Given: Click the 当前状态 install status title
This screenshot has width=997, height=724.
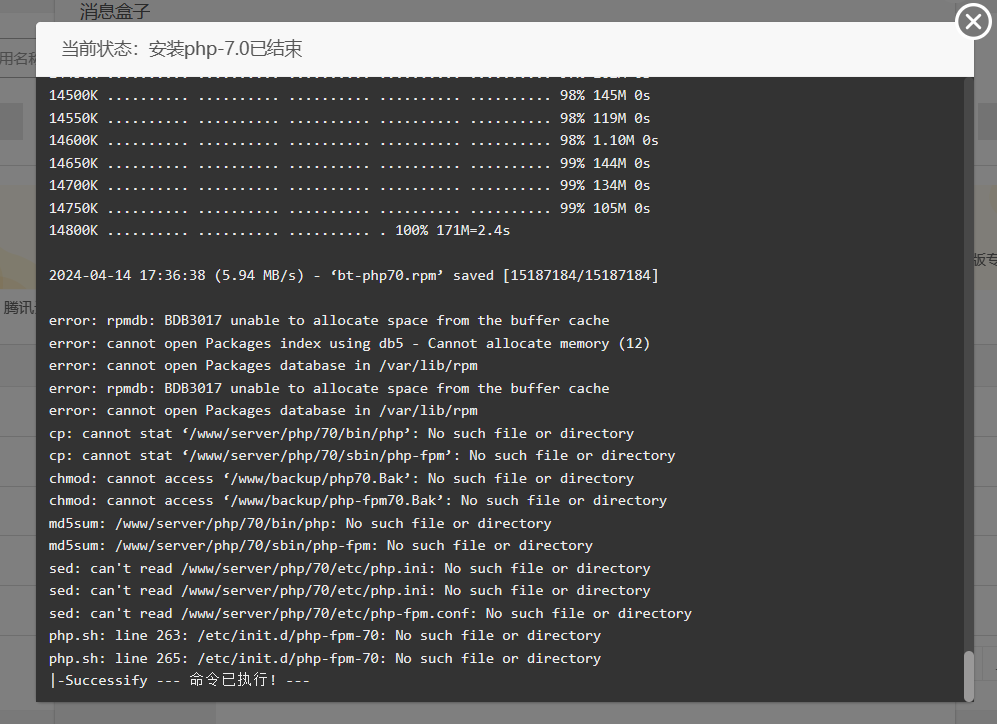Looking at the screenshot, I should click(x=181, y=49).
